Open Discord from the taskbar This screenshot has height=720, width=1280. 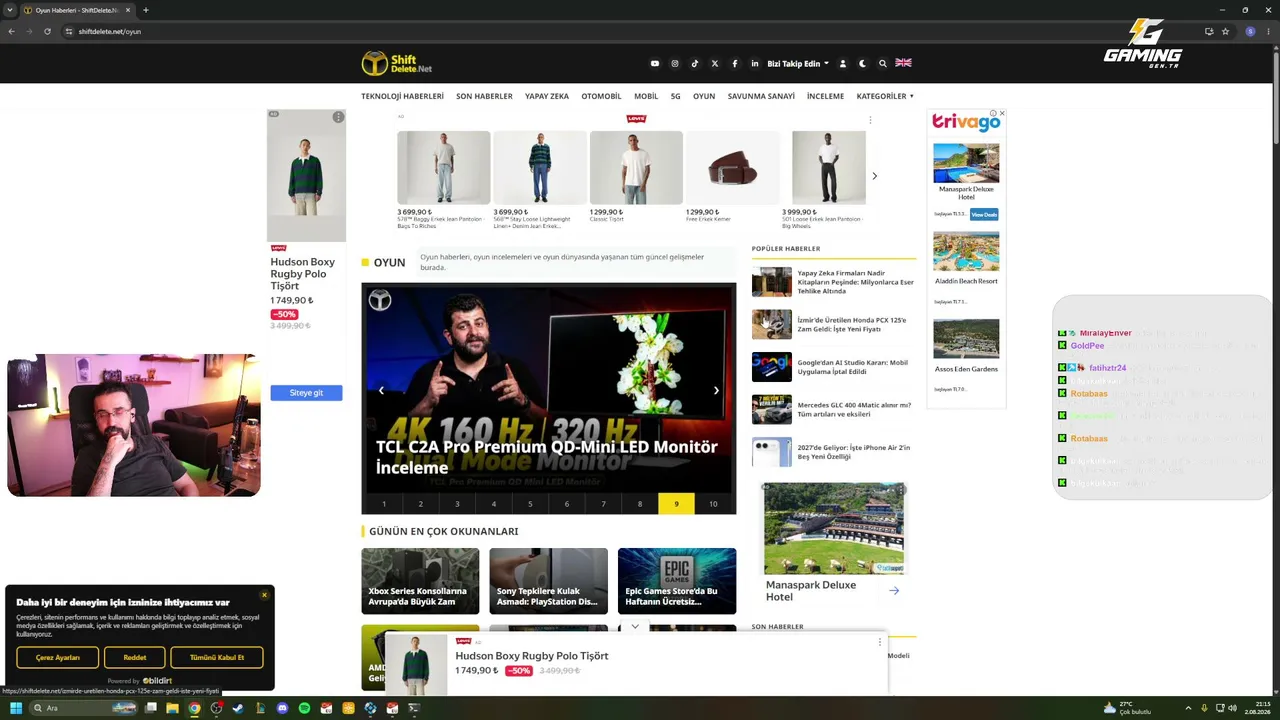pyautogui.click(x=282, y=708)
